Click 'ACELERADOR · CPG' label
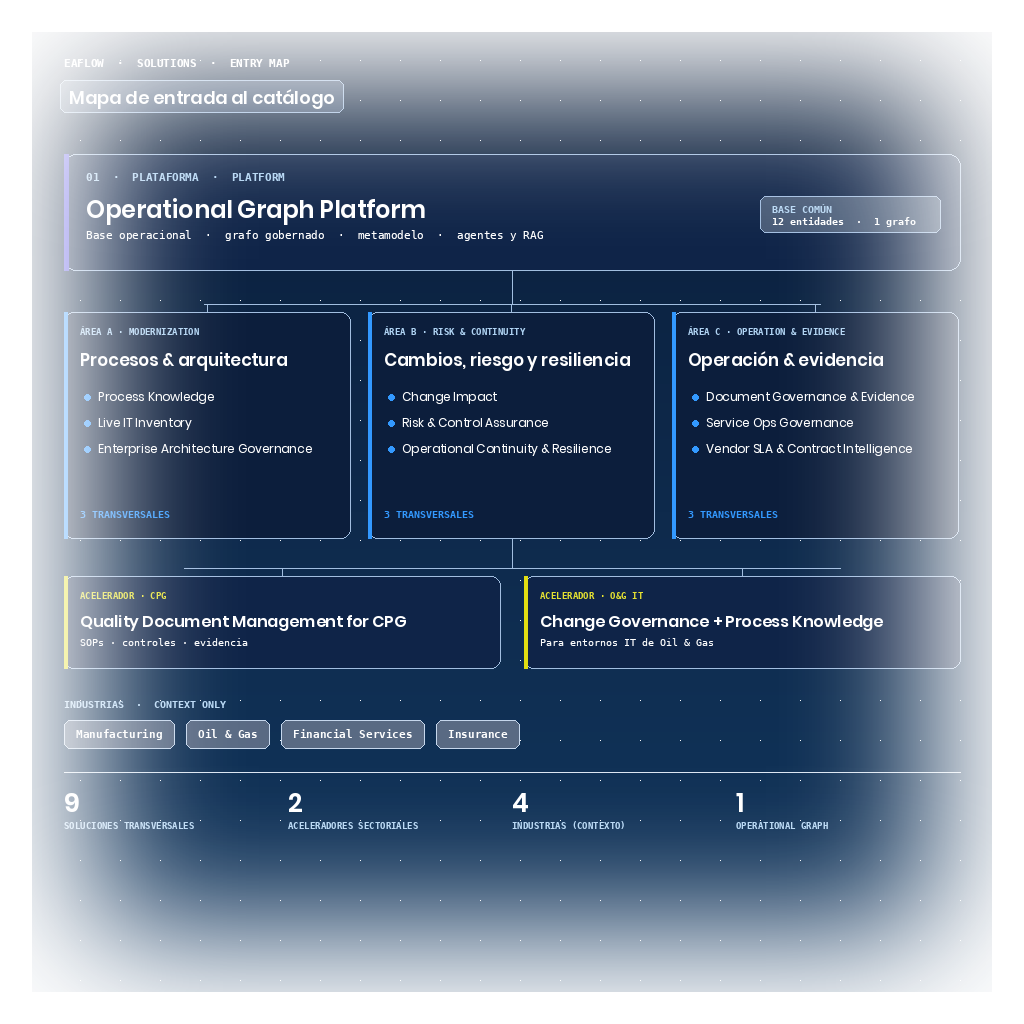The width and height of the screenshot is (1024, 1024). pos(123,596)
